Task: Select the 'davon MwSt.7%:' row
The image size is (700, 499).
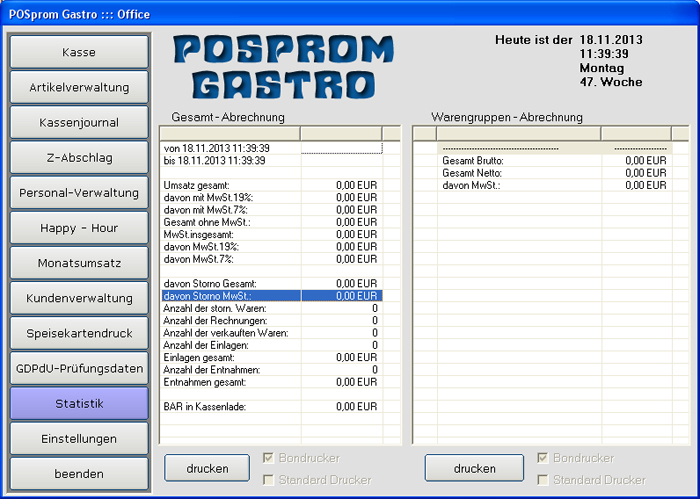Action: (x=271, y=259)
